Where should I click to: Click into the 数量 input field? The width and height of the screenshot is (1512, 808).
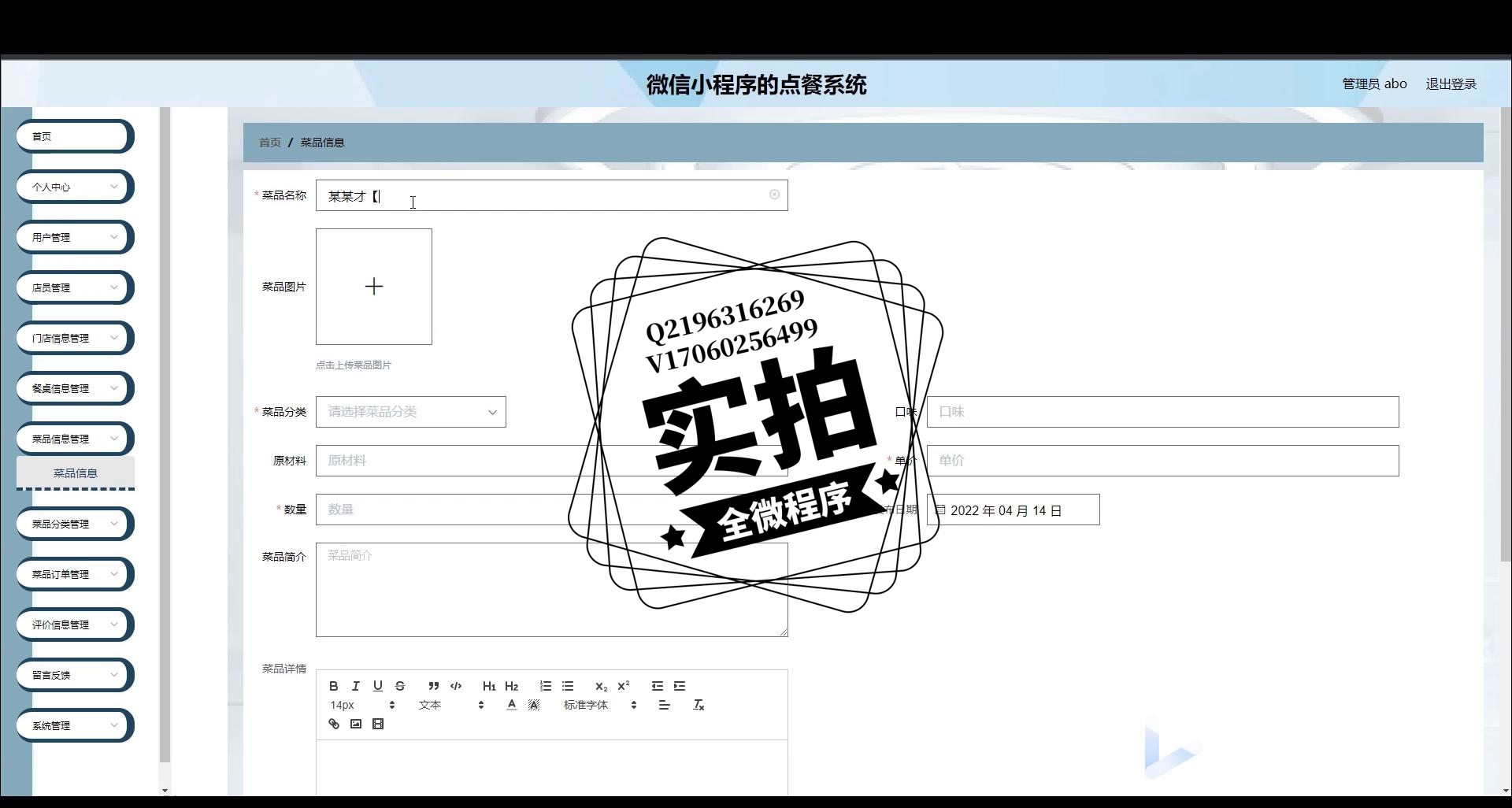(x=552, y=510)
